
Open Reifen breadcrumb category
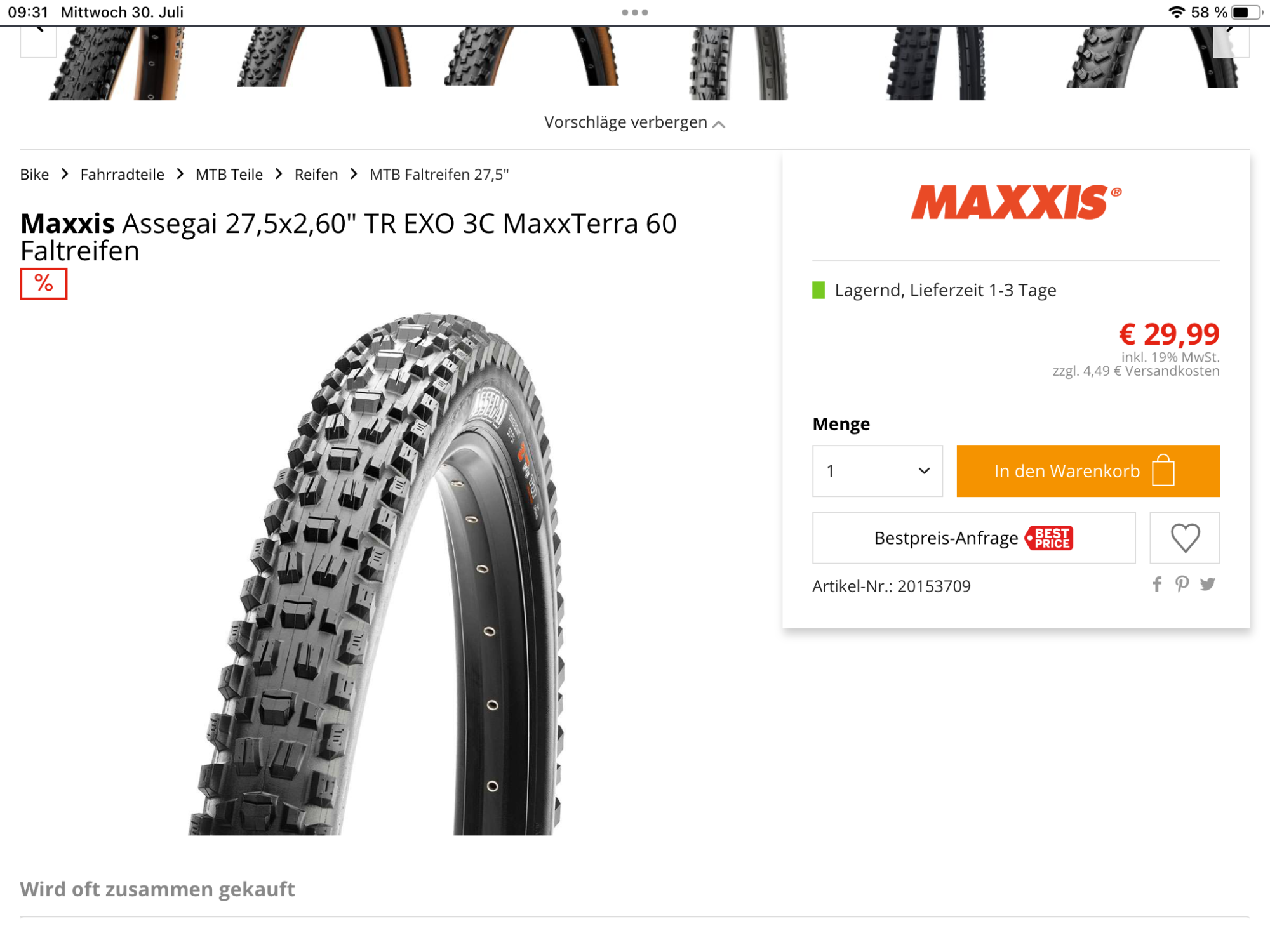pos(316,175)
